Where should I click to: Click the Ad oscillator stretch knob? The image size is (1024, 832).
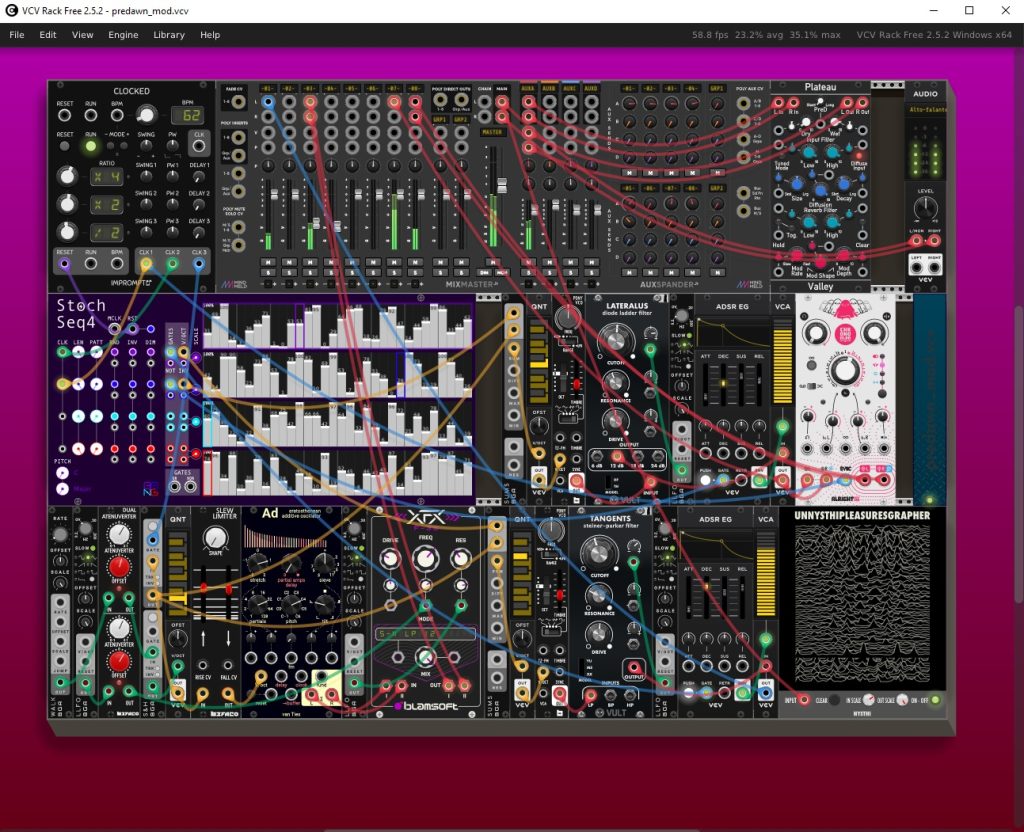pyautogui.click(x=257, y=562)
